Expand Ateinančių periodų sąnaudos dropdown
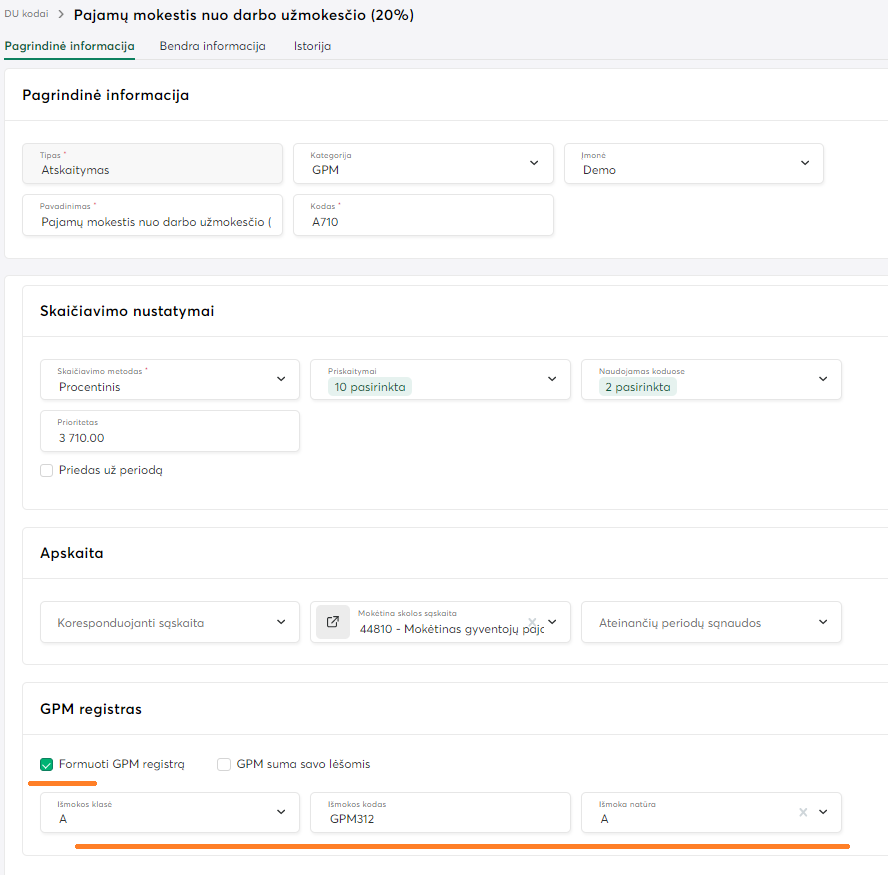The height and width of the screenshot is (875, 888). click(711, 622)
